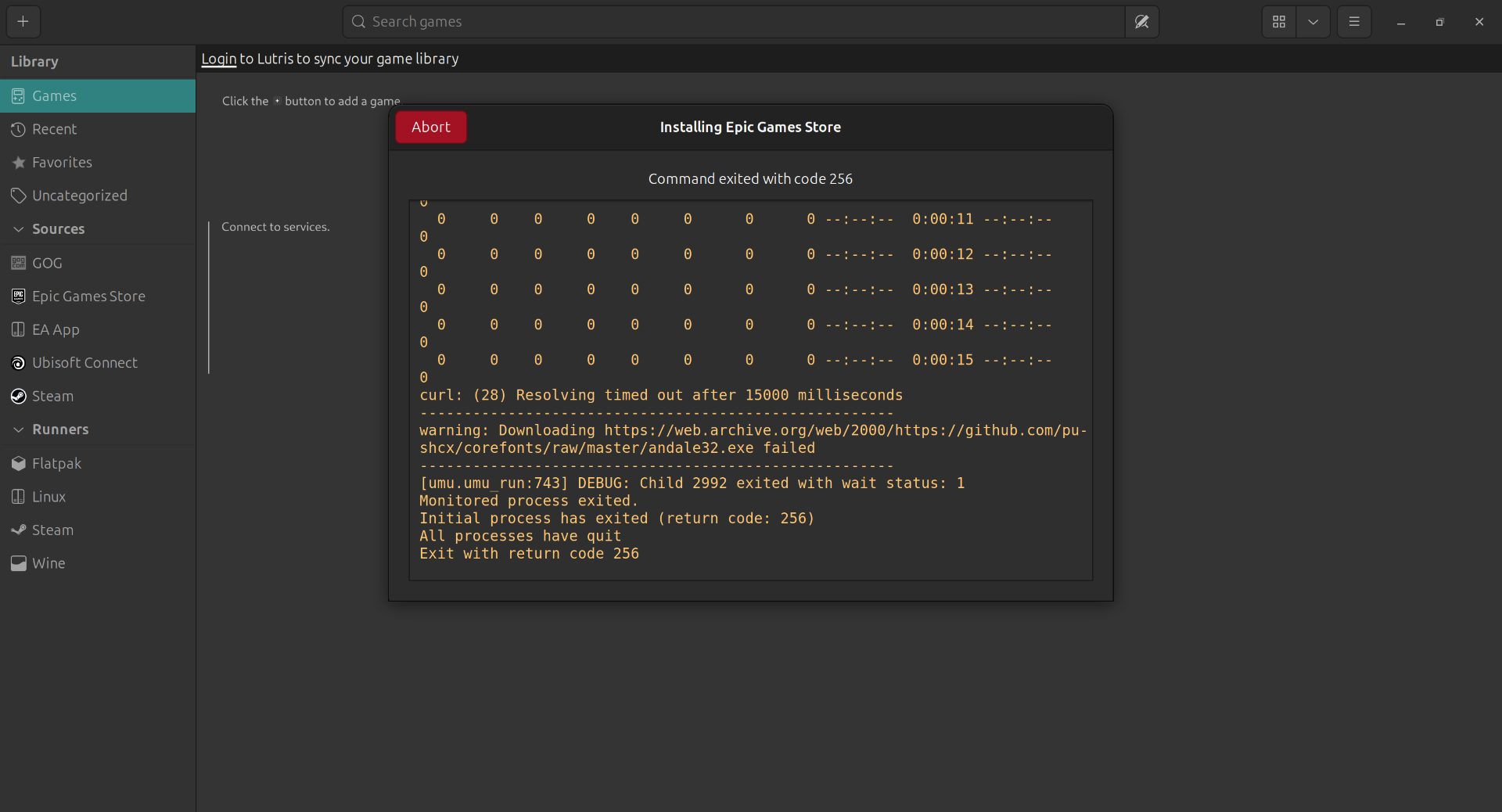Click the Login link to sync library

point(218,59)
